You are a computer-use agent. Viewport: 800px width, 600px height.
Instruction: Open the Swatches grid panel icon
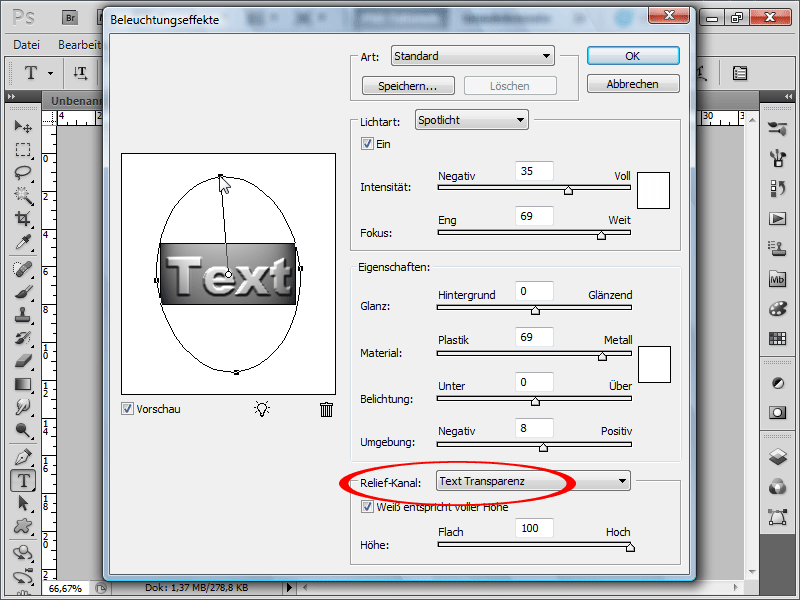[777, 338]
